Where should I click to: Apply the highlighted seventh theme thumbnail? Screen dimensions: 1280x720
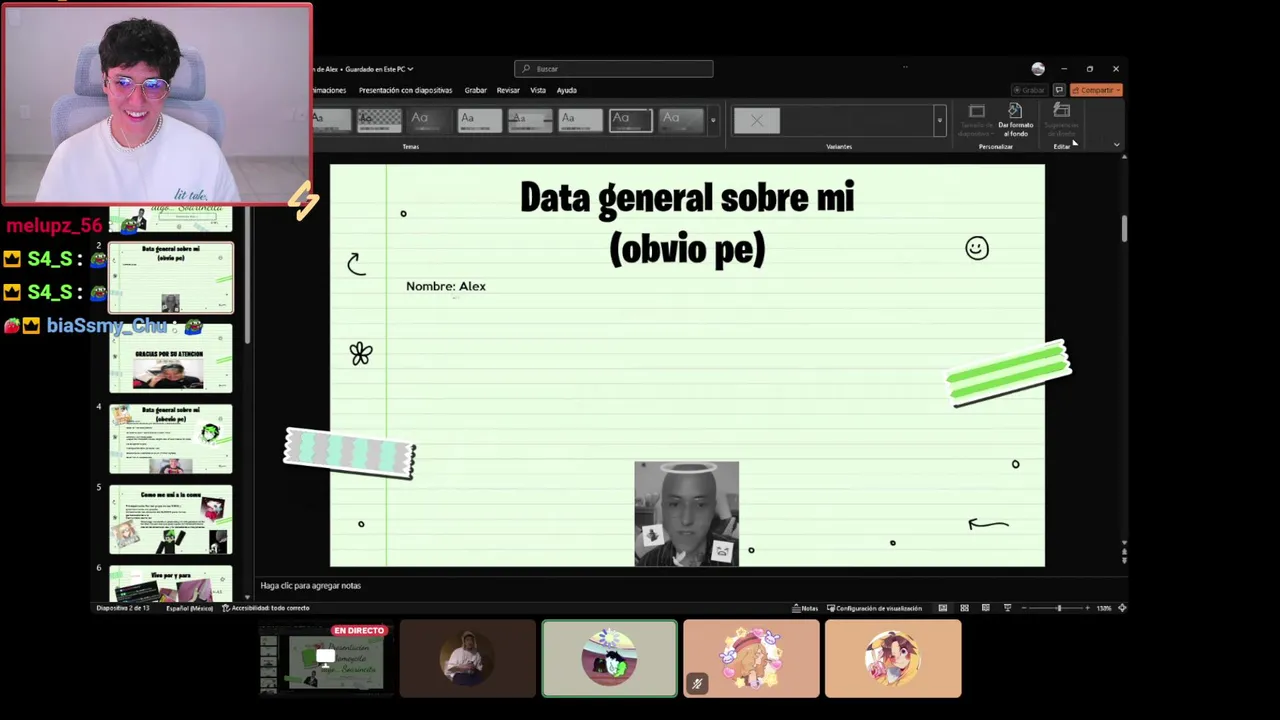(631, 120)
